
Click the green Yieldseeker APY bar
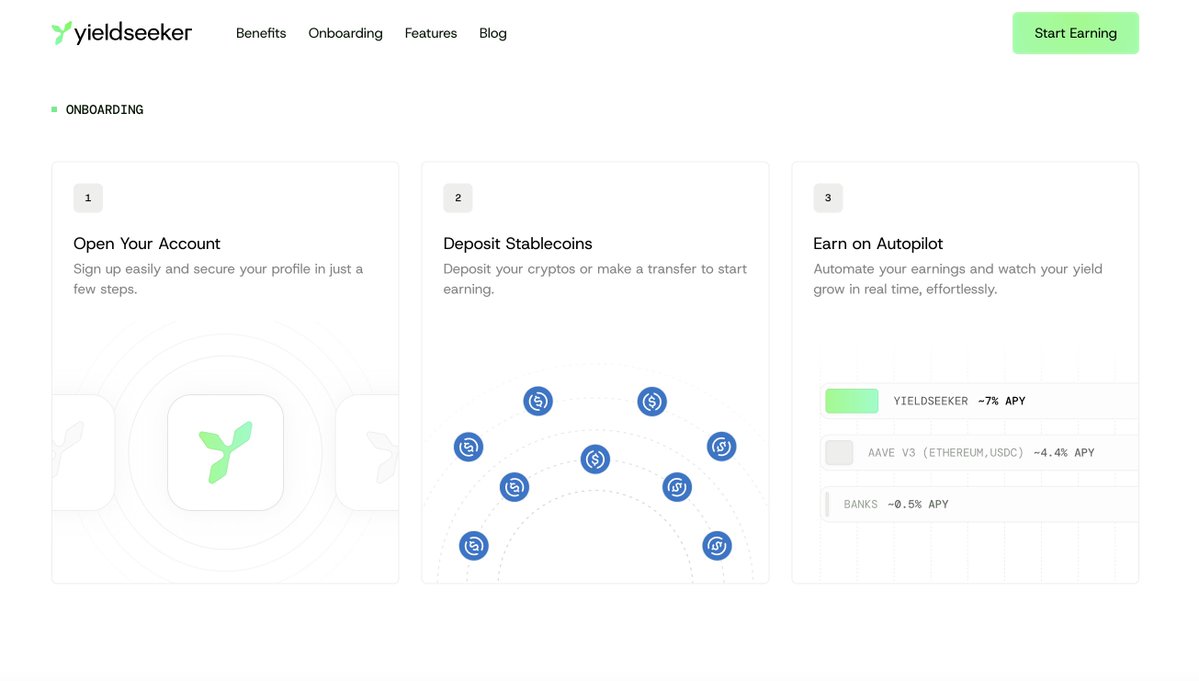852,400
